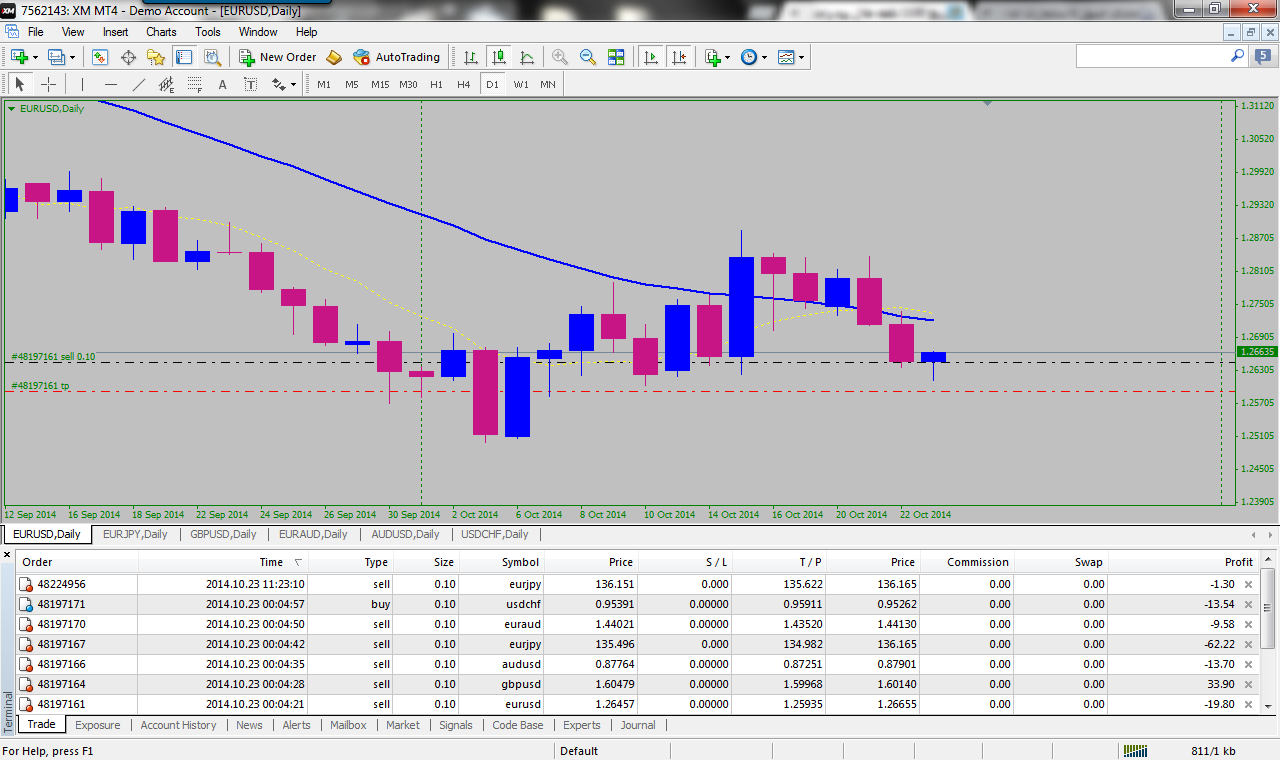This screenshot has width=1280, height=760.
Task: Close order 48224956 with its X
Action: tap(1247, 584)
